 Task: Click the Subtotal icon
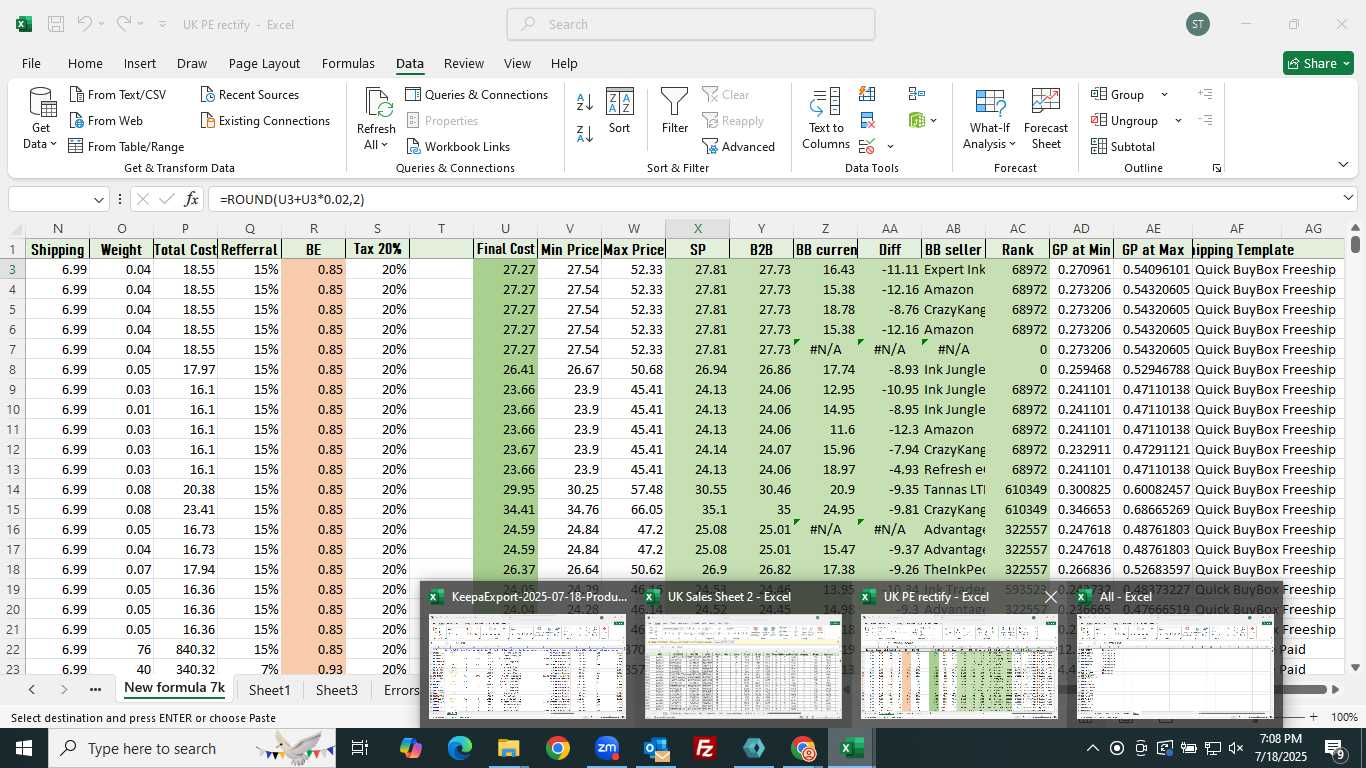pos(1099,146)
